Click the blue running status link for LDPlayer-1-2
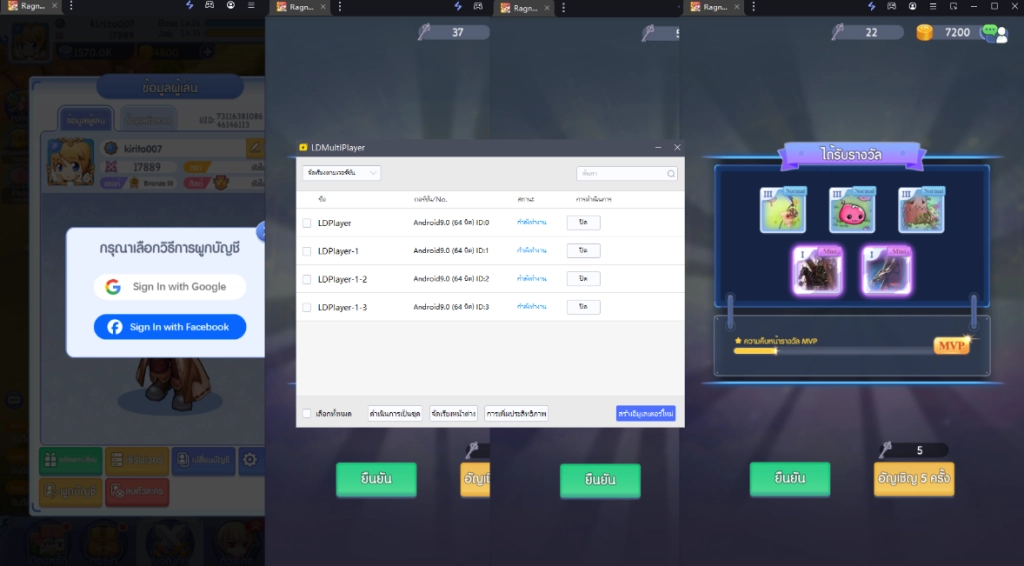 pos(531,279)
